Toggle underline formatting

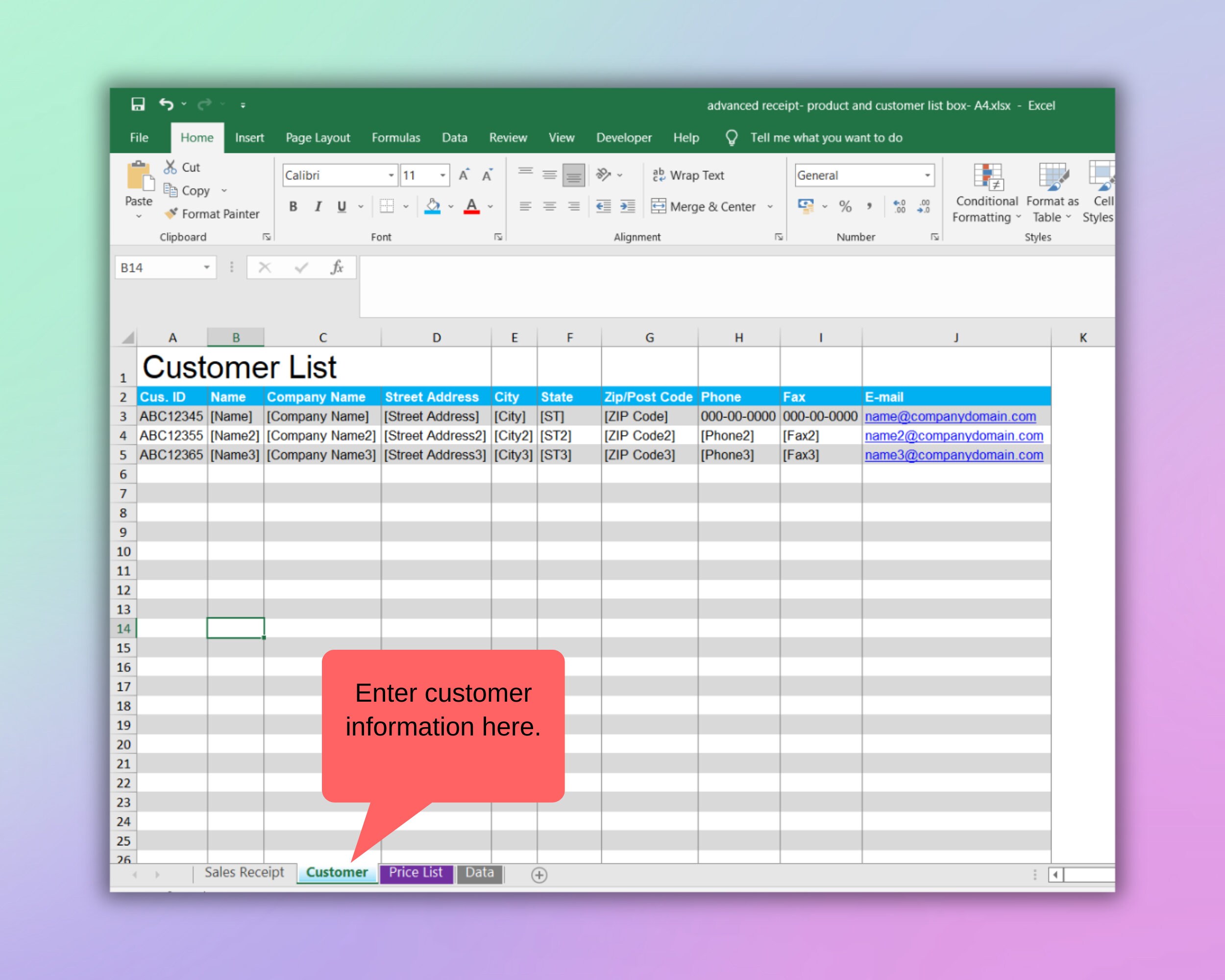[x=341, y=206]
